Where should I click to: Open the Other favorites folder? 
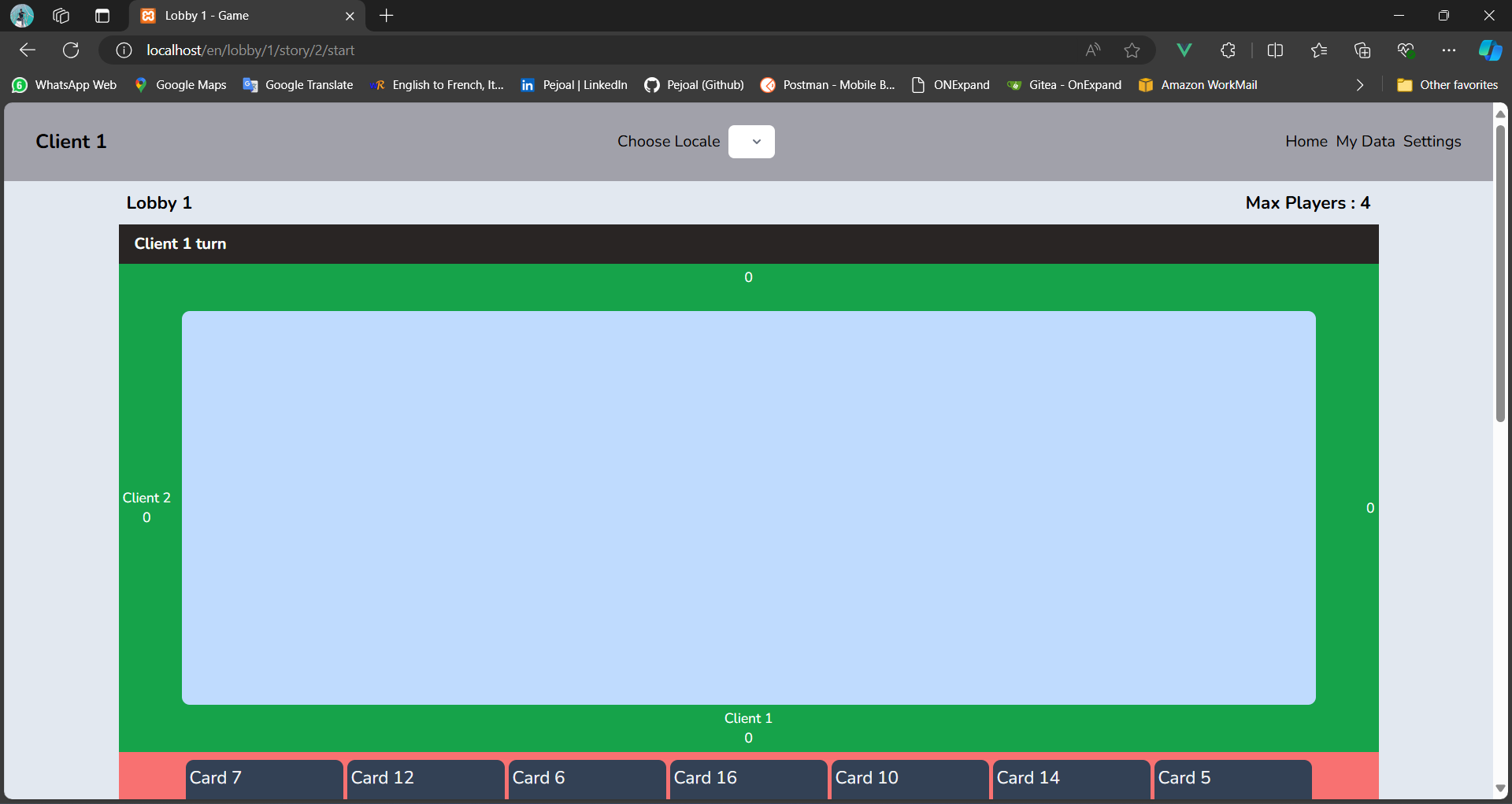click(1447, 85)
